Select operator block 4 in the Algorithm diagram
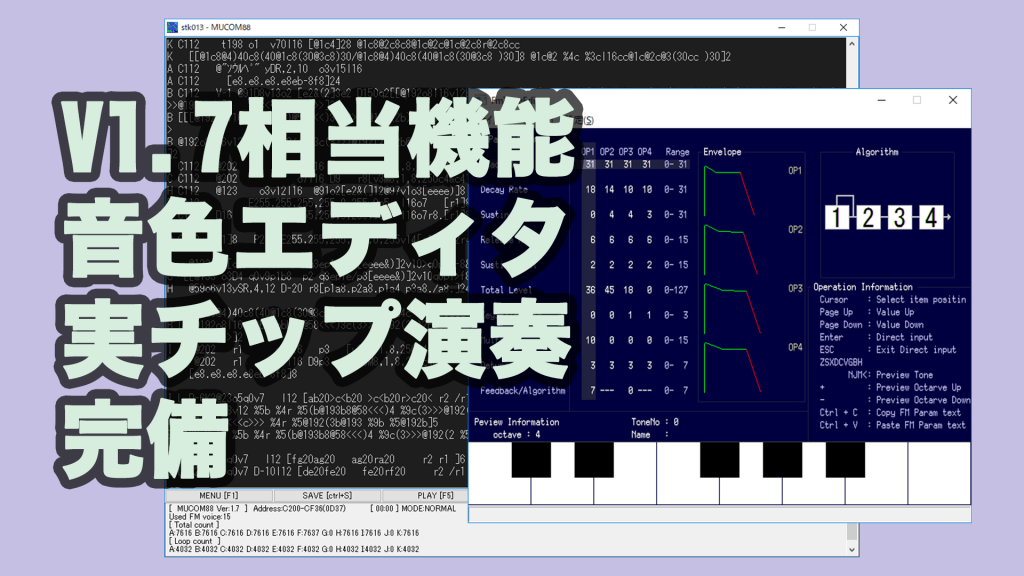This screenshot has width=1024, height=576. (932, 217)
